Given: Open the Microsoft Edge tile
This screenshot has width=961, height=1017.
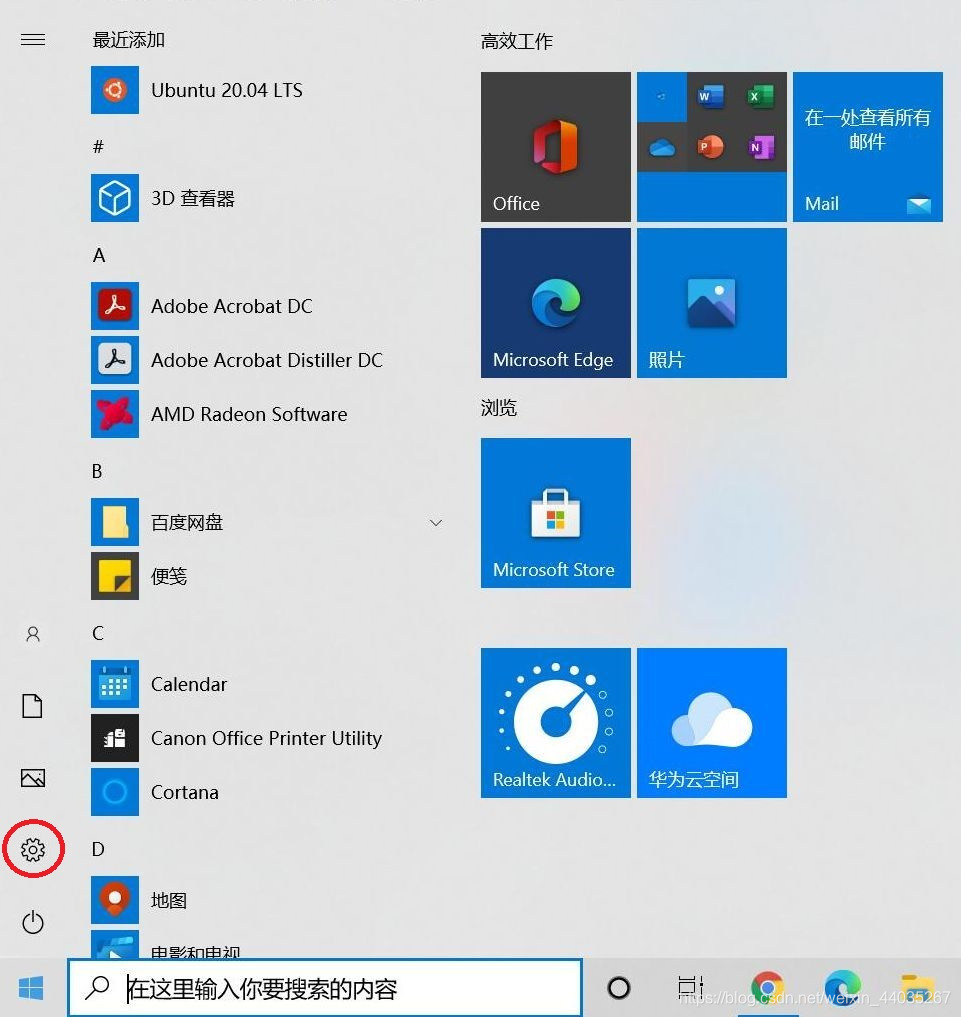Looking at the screenshot, I should coord(556,303).
